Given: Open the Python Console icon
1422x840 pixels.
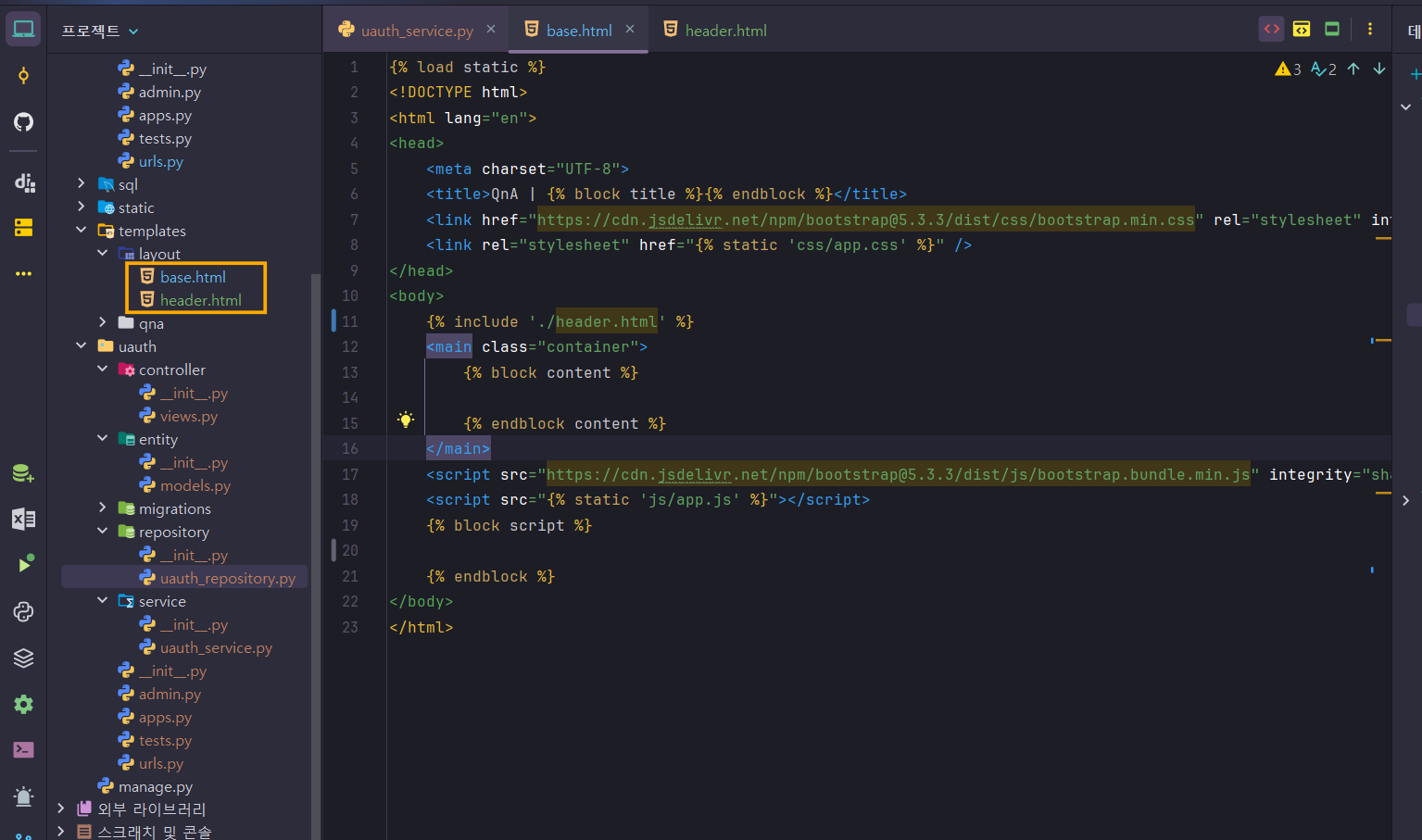Looking at the screenshot, I should pos(23,611).
